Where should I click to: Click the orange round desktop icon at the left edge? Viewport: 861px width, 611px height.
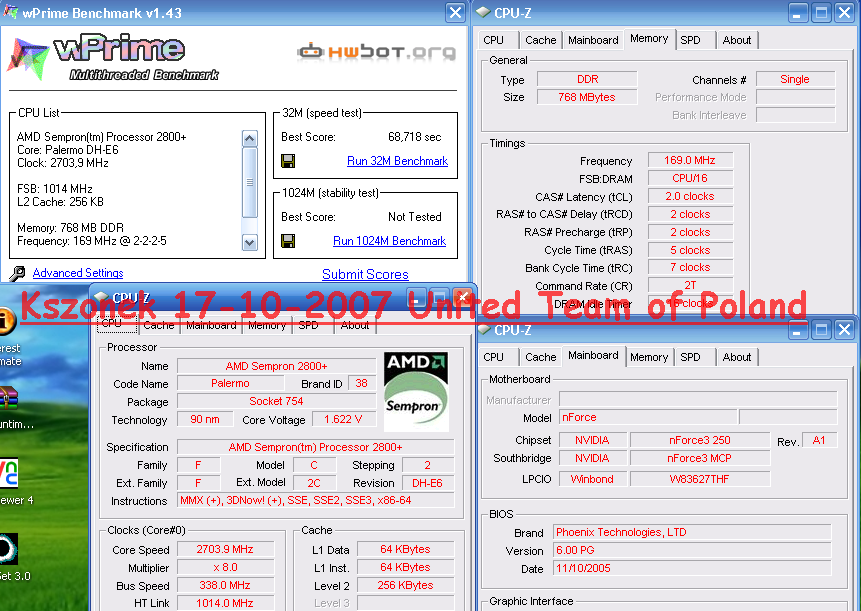pos(8,321)
